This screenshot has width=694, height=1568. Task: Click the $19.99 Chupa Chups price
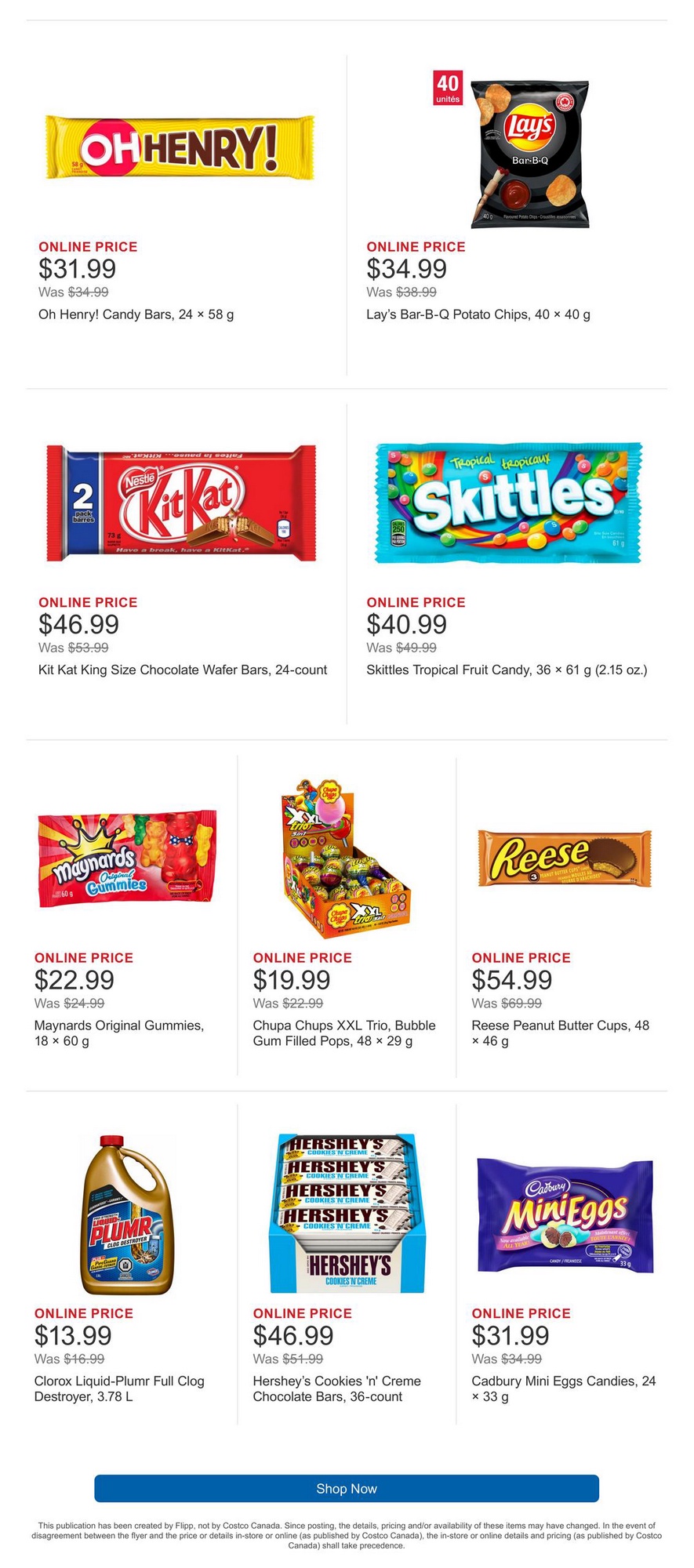pos(292,979)
